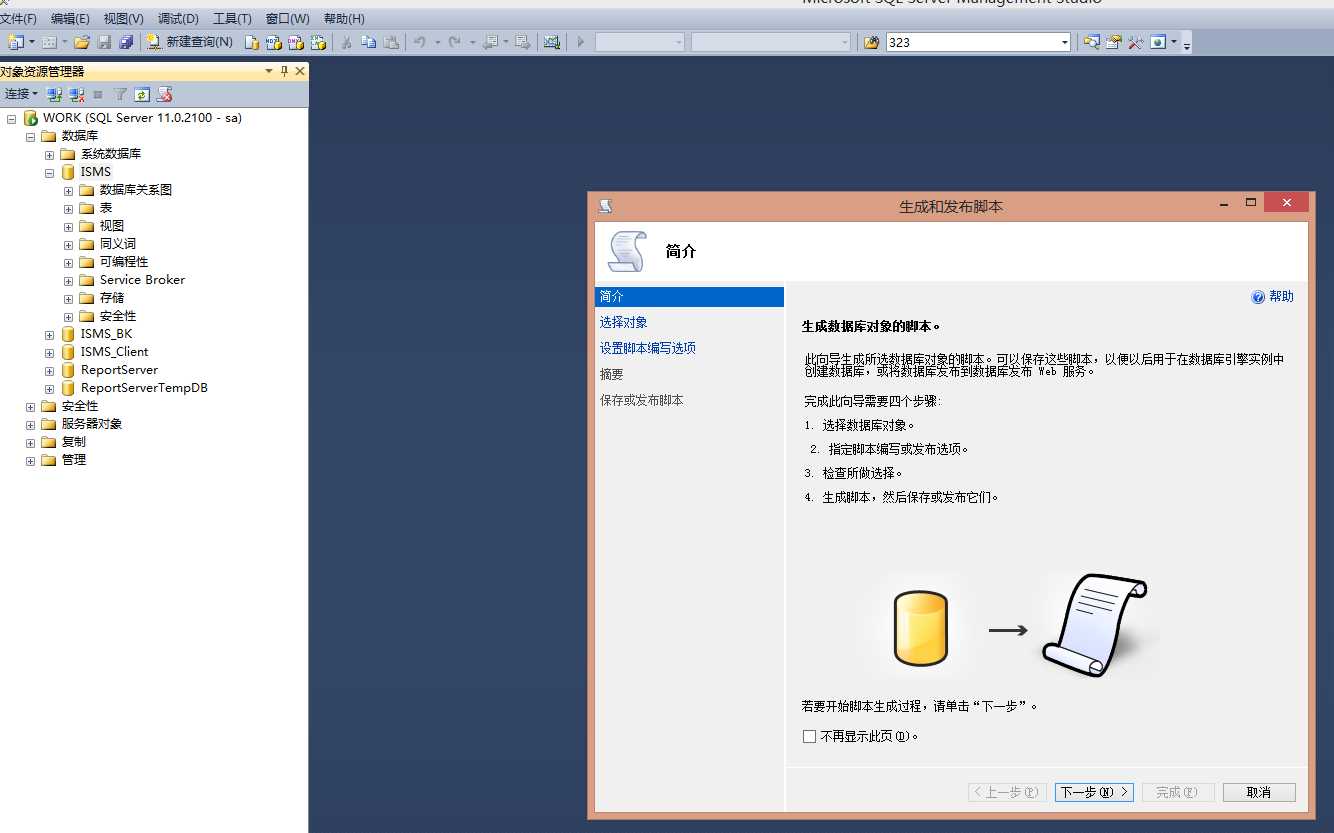Click the DMX query toolbar icon
Image resolution: width=1334 pixels, height=833 pixels.
[x=296, y=42]
